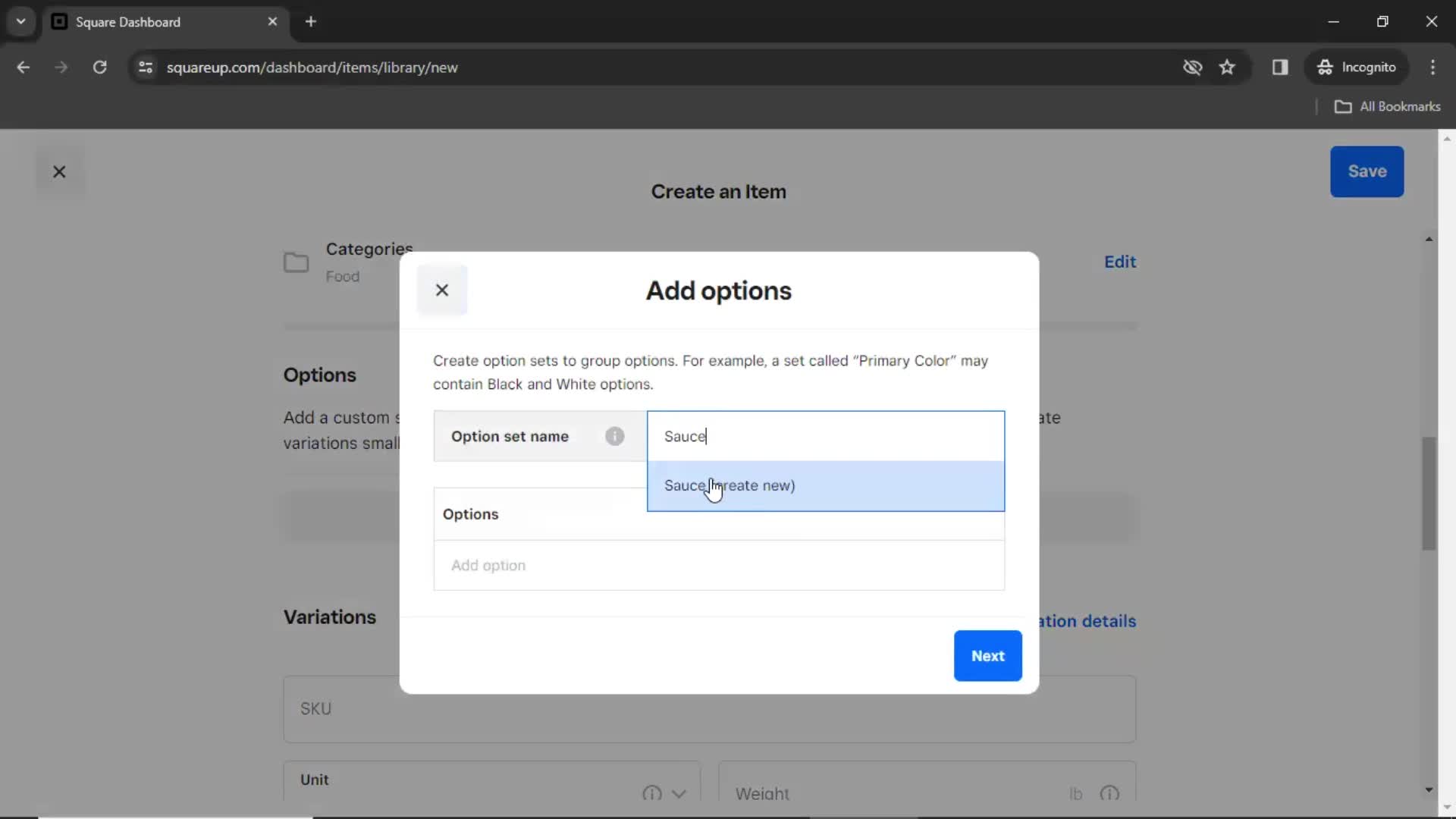This screenshot has width=1456, height=819.
Task: Click the Weight info icon
Action: [x=1109, y=793]
